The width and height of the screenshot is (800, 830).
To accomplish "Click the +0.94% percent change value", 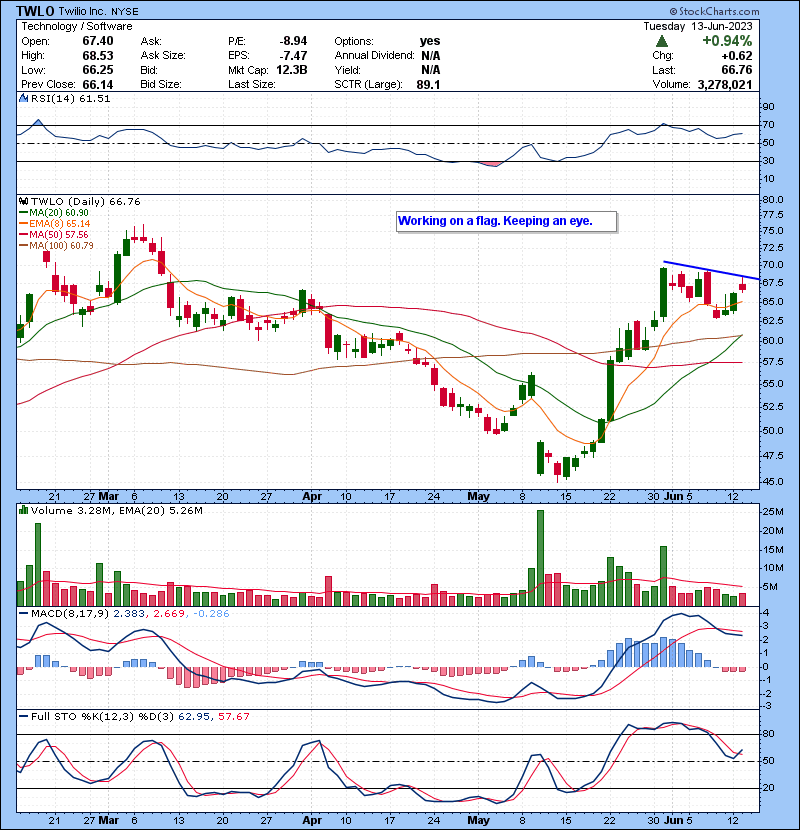I will [727, 41].
